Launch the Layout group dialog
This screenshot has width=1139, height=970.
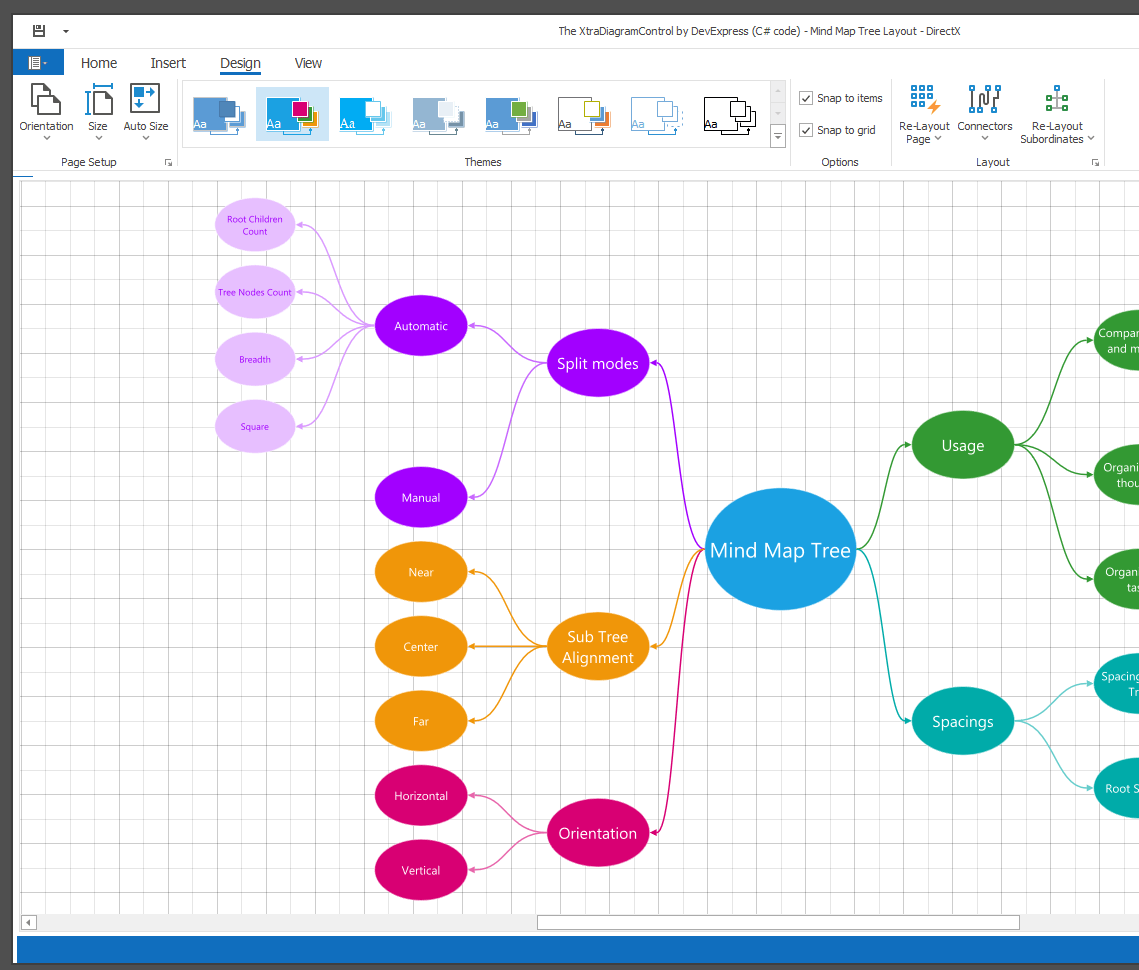(1095, 163)
